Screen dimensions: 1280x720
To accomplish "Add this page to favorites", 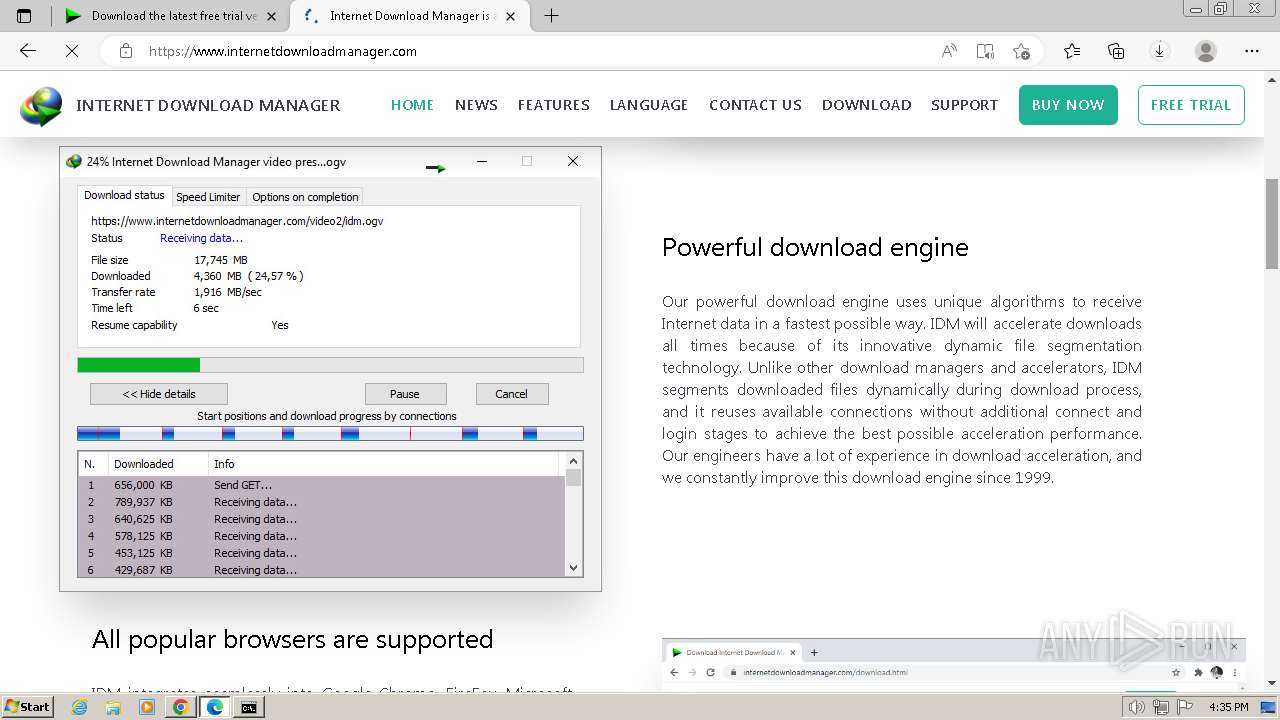I will click(1021, 51).
